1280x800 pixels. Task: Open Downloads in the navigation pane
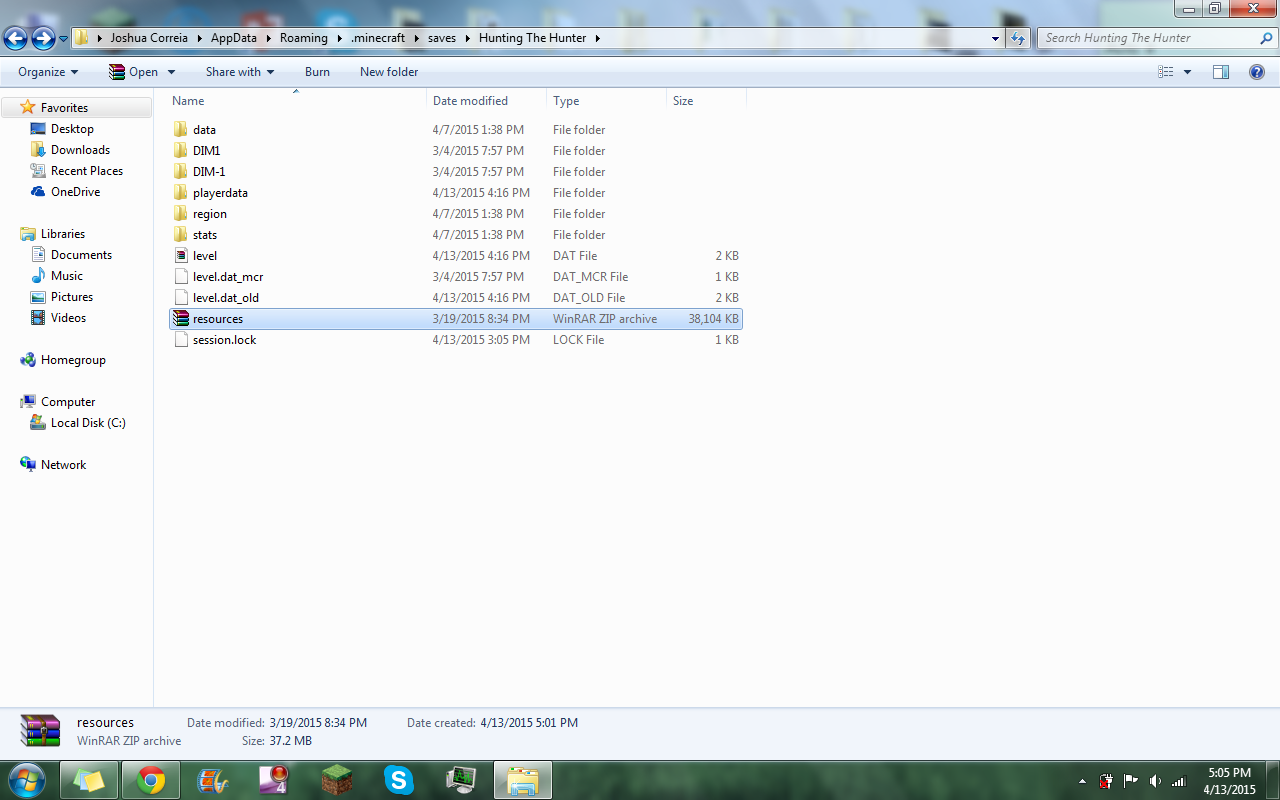coord(80,150)
